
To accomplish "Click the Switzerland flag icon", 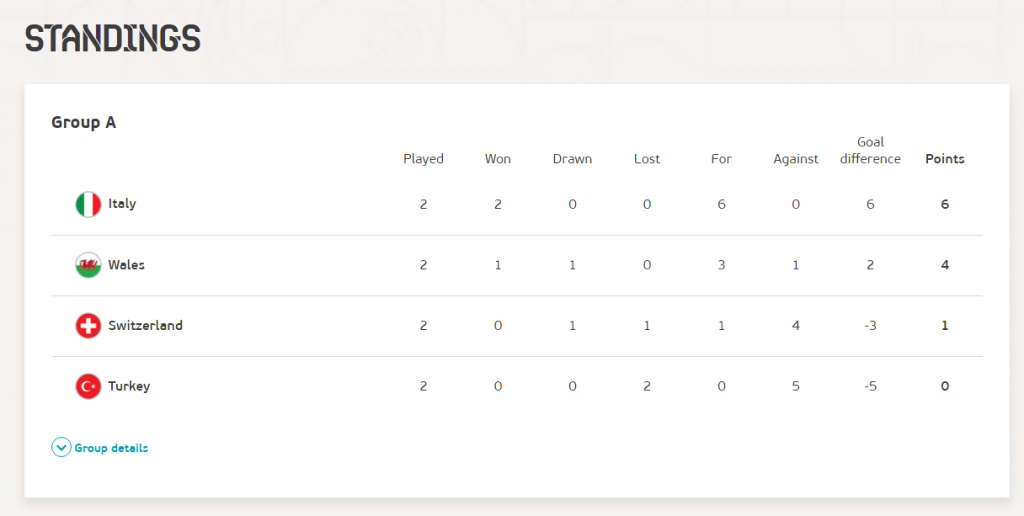I will tap(88, 325).
